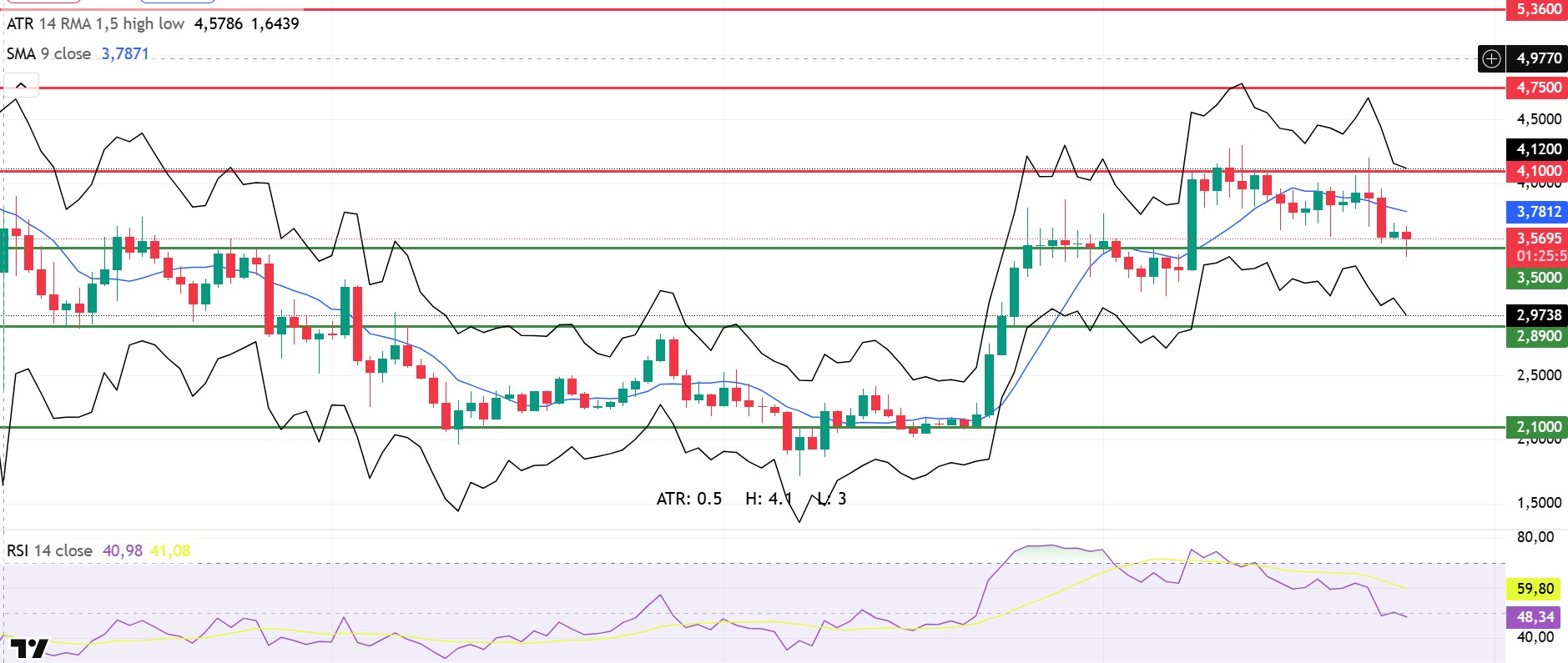1568x663 pixels.
Task: Click the current price label 3,5695
Action: (1537, 238)
